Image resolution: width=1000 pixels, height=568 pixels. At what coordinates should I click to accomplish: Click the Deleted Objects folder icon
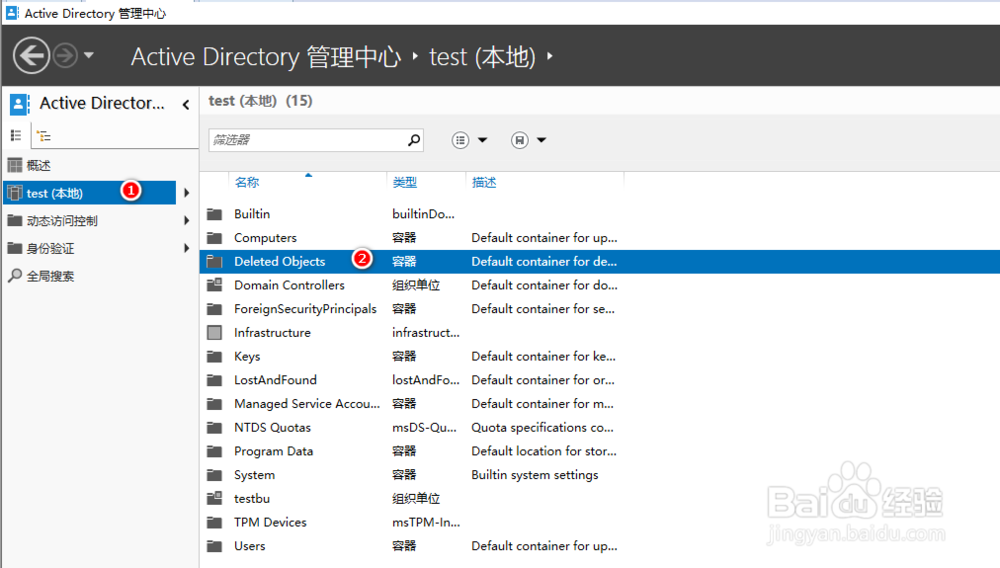[x=214, y=261]
